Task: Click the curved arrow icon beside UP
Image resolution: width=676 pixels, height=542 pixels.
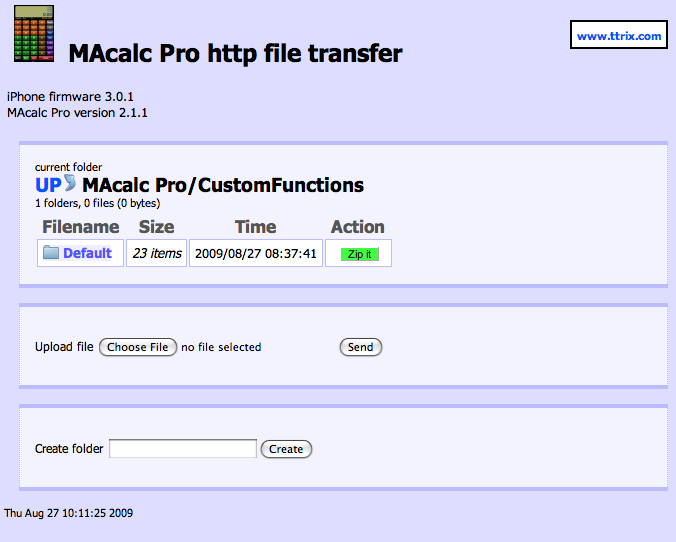Action: (x=70, y=183)
